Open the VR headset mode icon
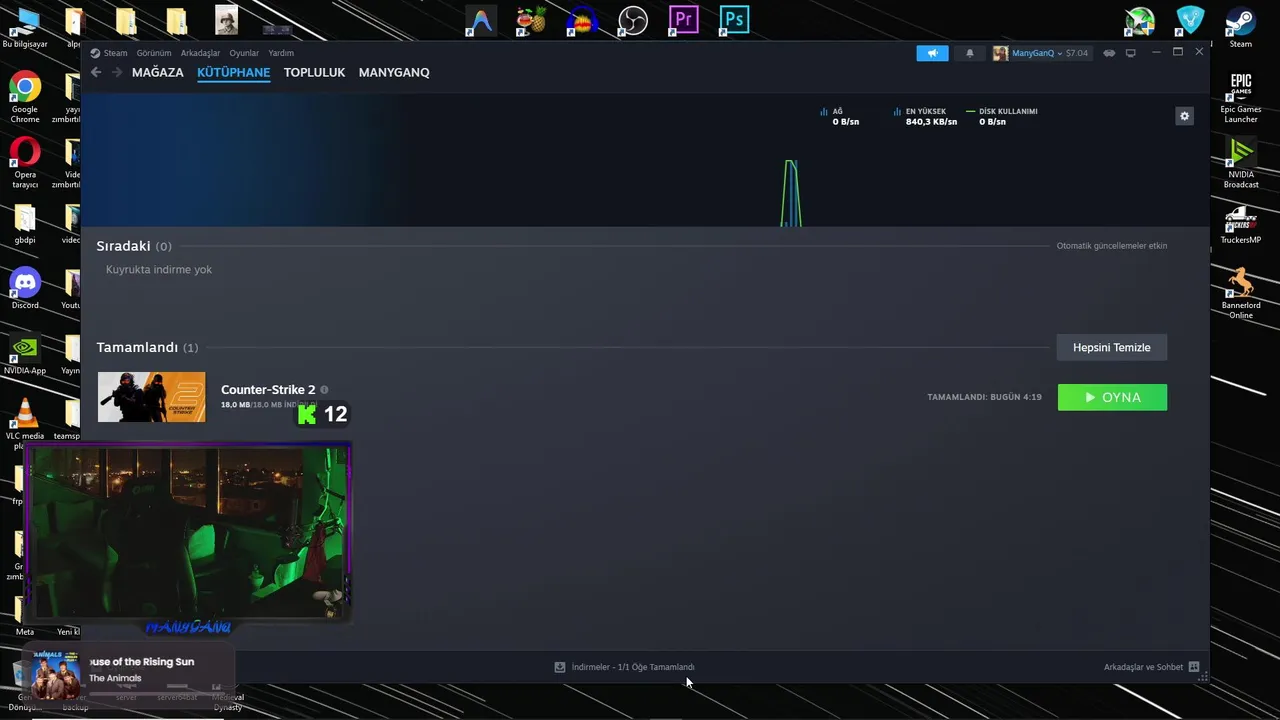Image resolution: width=1280 pixels, height=720 pixels. [1109, 53]
